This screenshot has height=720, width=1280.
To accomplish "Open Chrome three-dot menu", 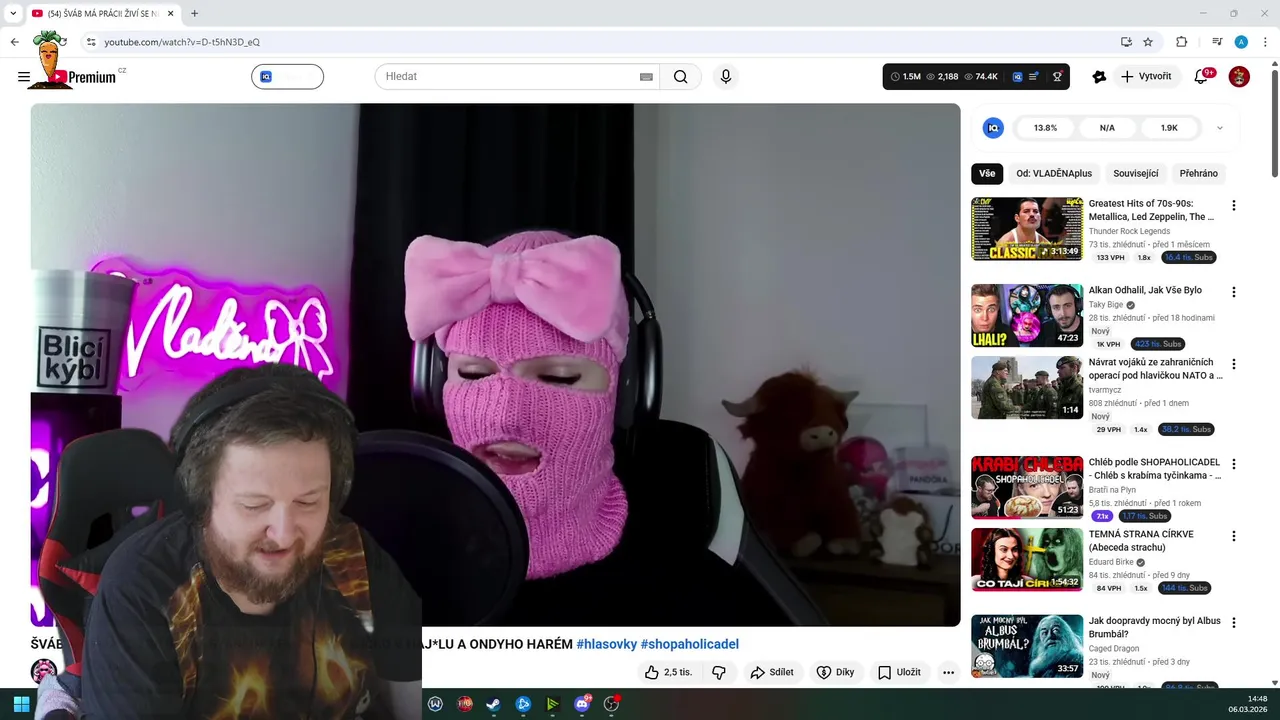I will click(1264, 42).
